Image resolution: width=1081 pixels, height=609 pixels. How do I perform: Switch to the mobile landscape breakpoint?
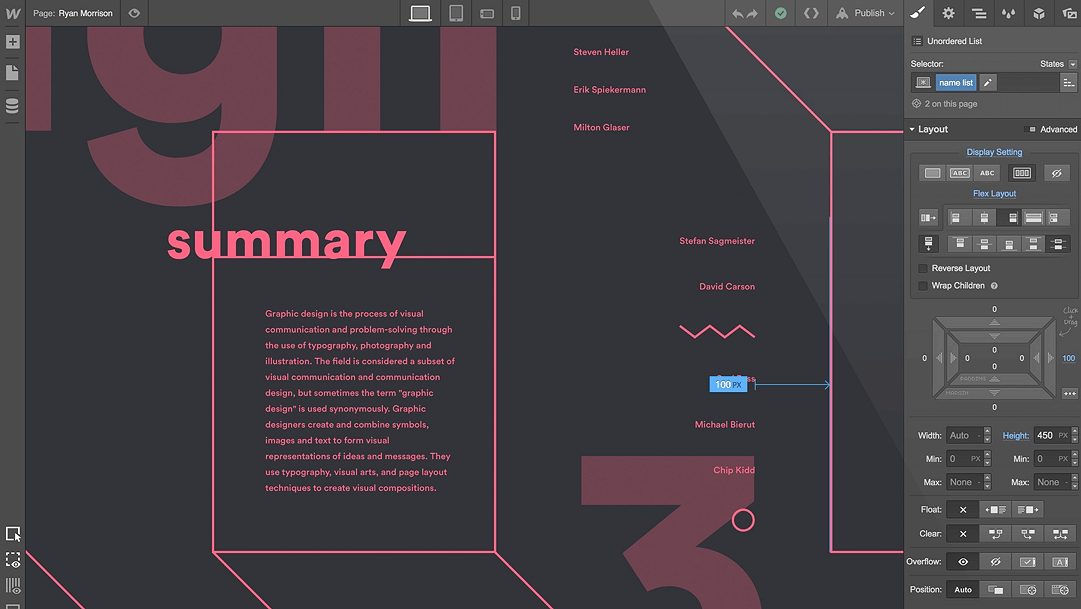487,13
